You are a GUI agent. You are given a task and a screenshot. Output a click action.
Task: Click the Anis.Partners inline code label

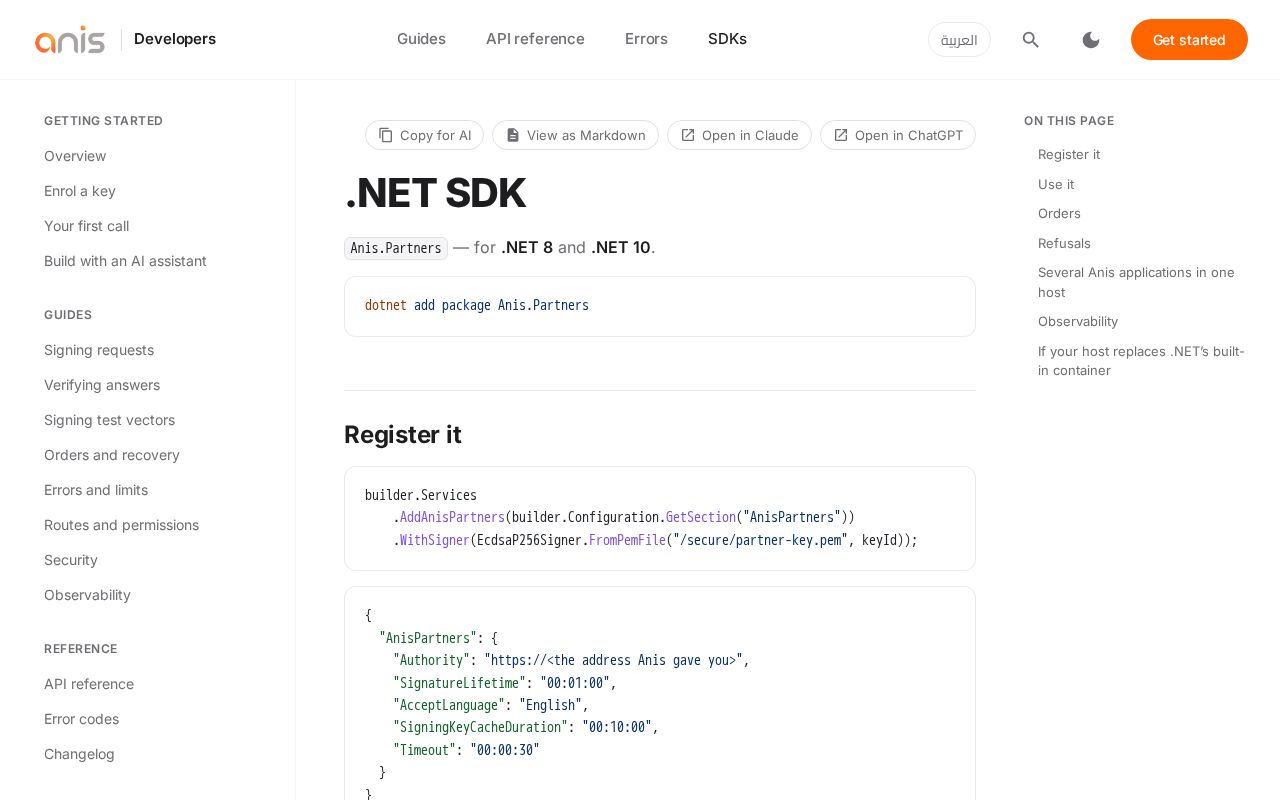[x=396, y=248]
